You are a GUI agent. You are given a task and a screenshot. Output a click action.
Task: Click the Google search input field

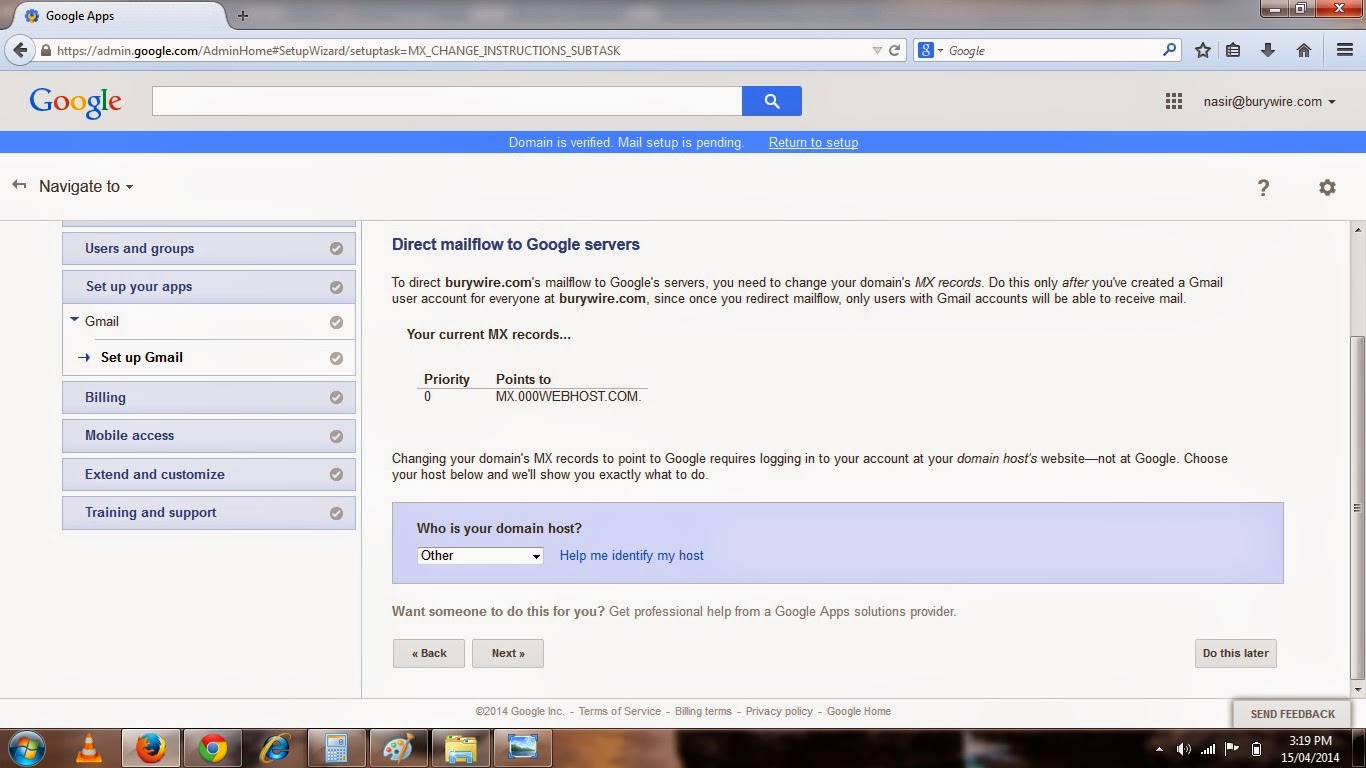pos(447,101)
